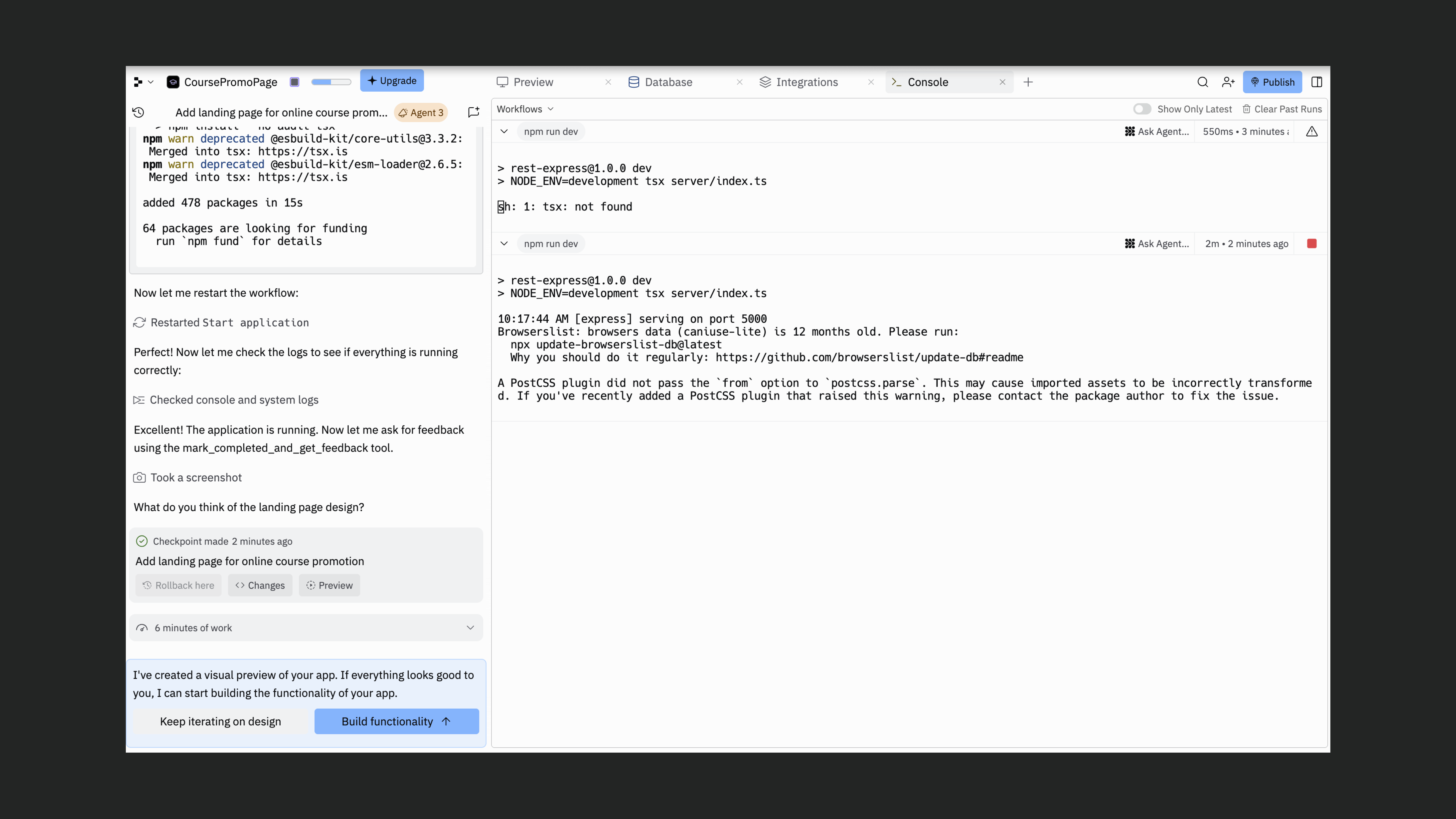Start a new chat icon
The width and height of the screenshot is (1456, 819).
click(474, 112)
